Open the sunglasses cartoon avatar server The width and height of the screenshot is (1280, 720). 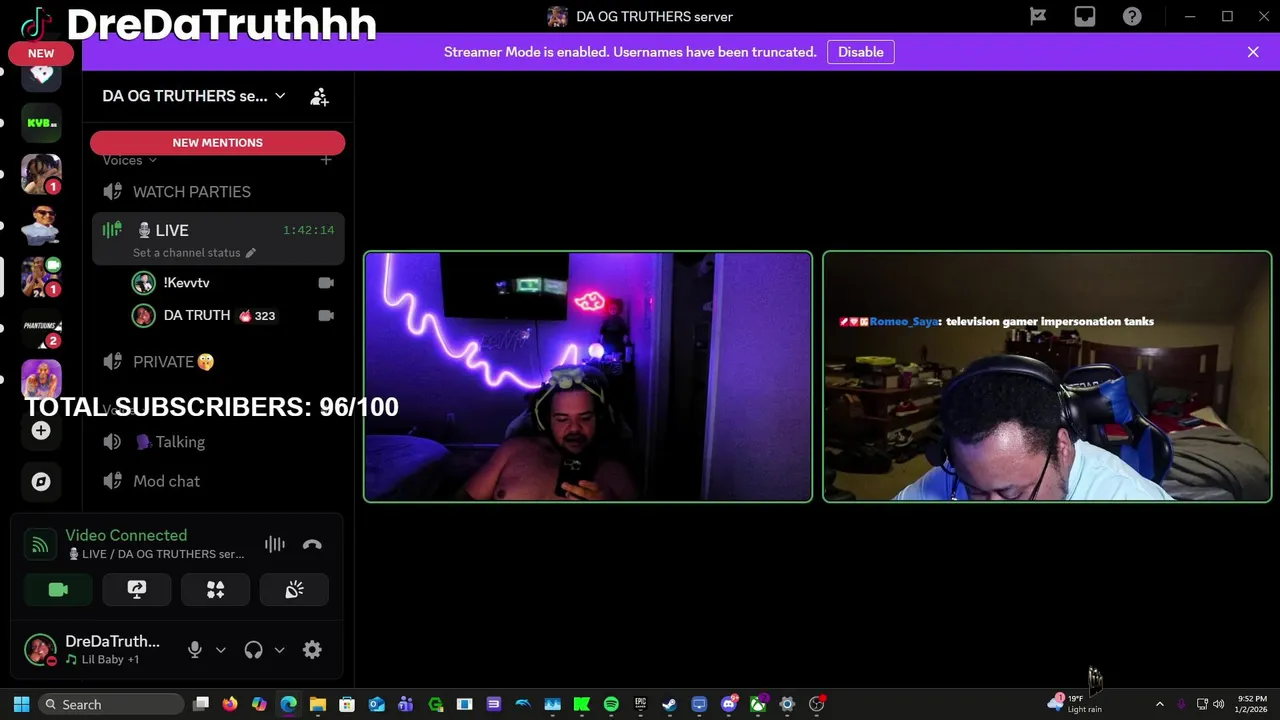41,226
